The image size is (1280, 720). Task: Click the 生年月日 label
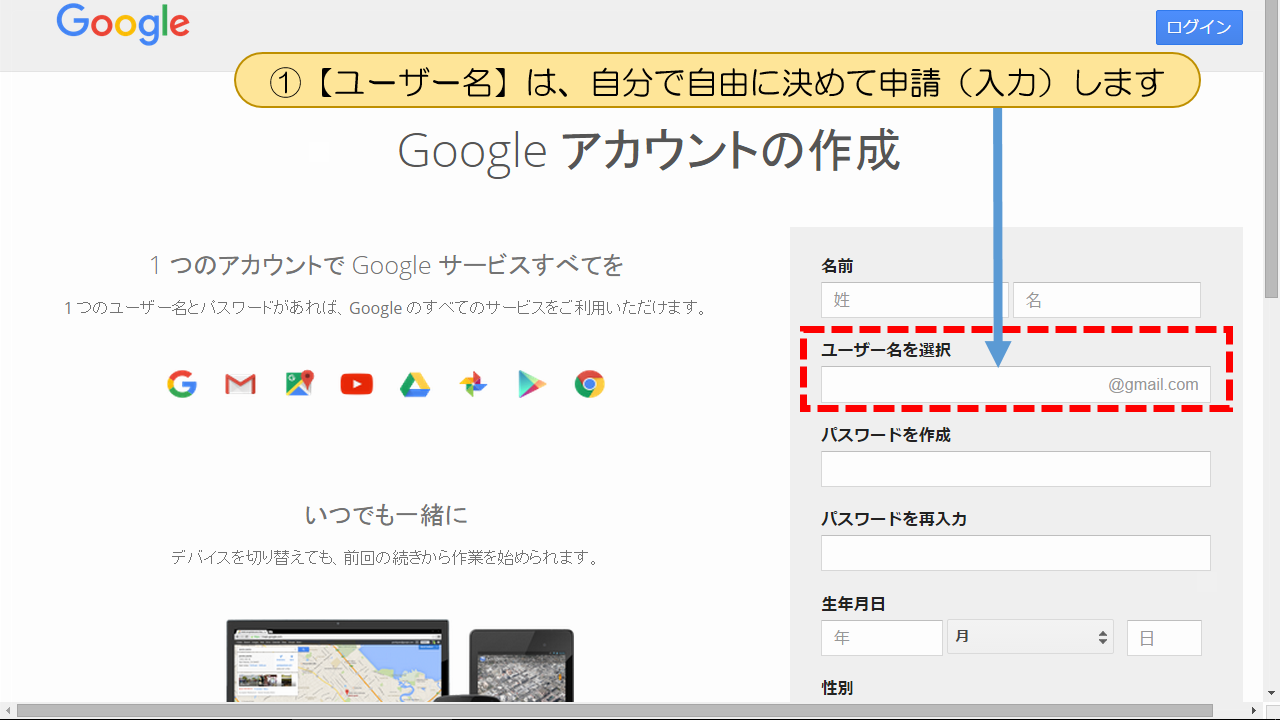(853, 604)
